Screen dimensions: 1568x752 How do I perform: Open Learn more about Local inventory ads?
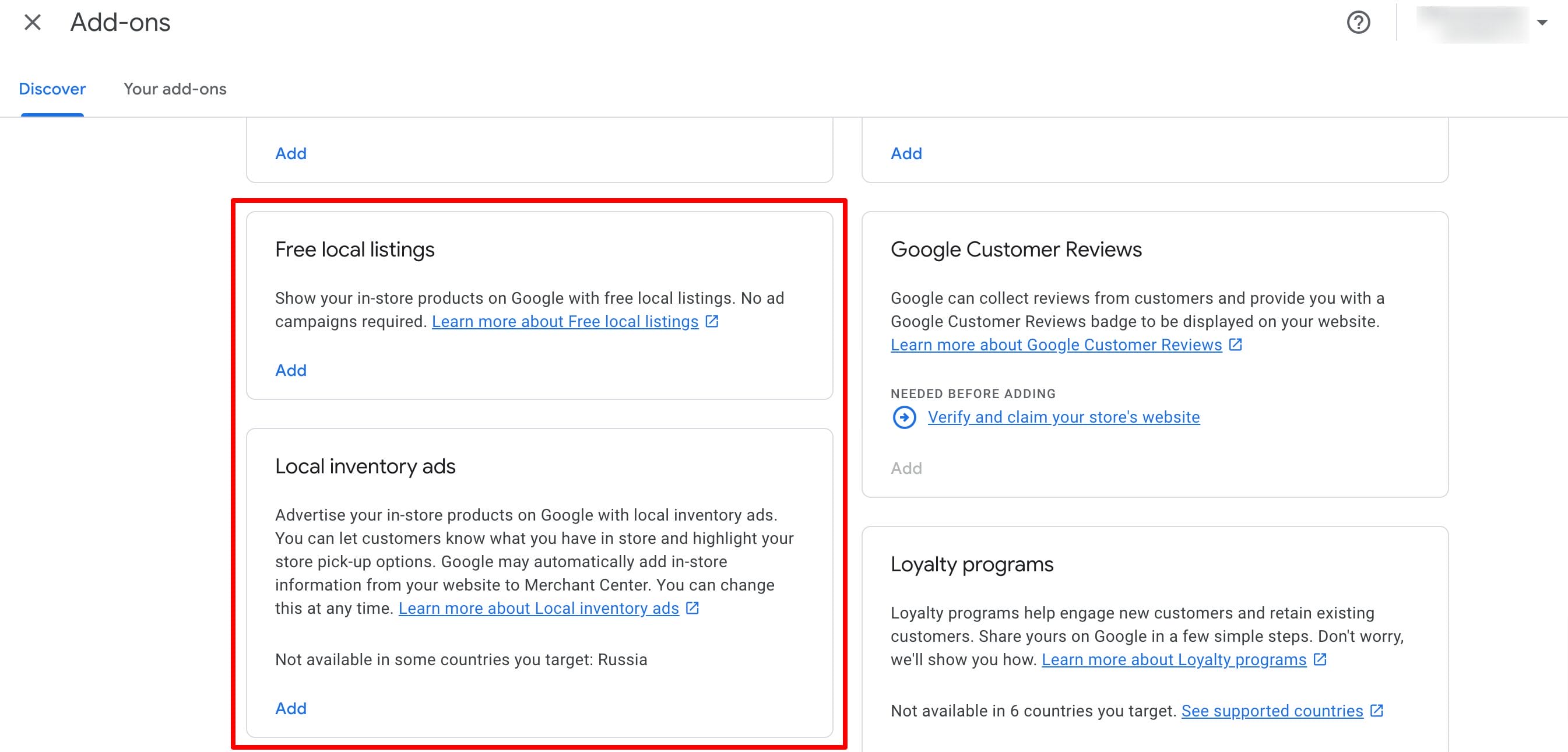click(538, 608)
